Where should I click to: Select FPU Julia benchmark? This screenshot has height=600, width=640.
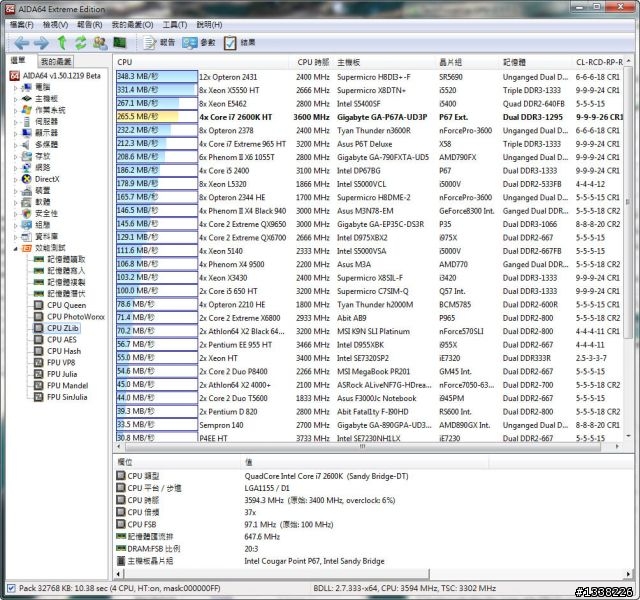62,374
